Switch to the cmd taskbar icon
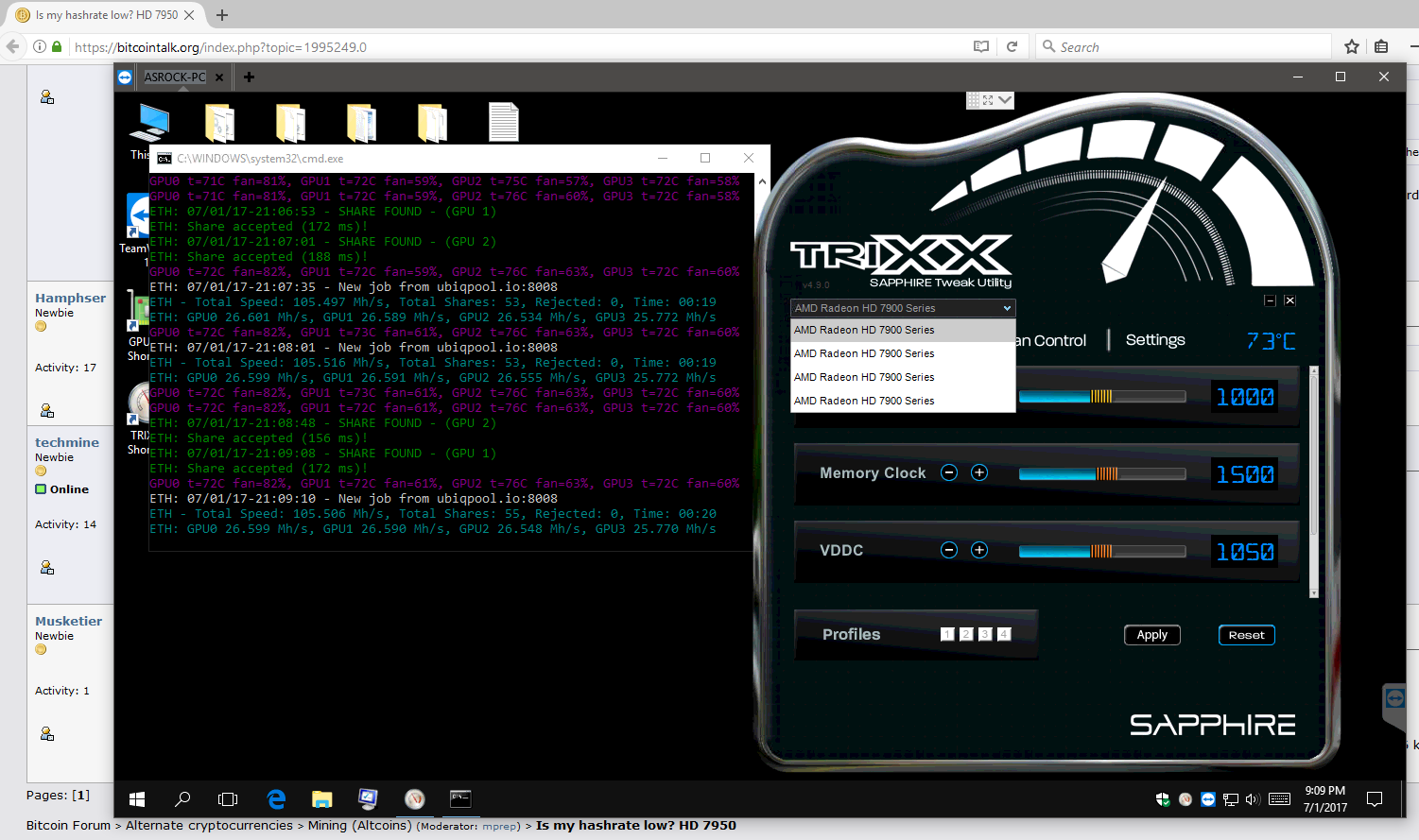 click(460, 799)
